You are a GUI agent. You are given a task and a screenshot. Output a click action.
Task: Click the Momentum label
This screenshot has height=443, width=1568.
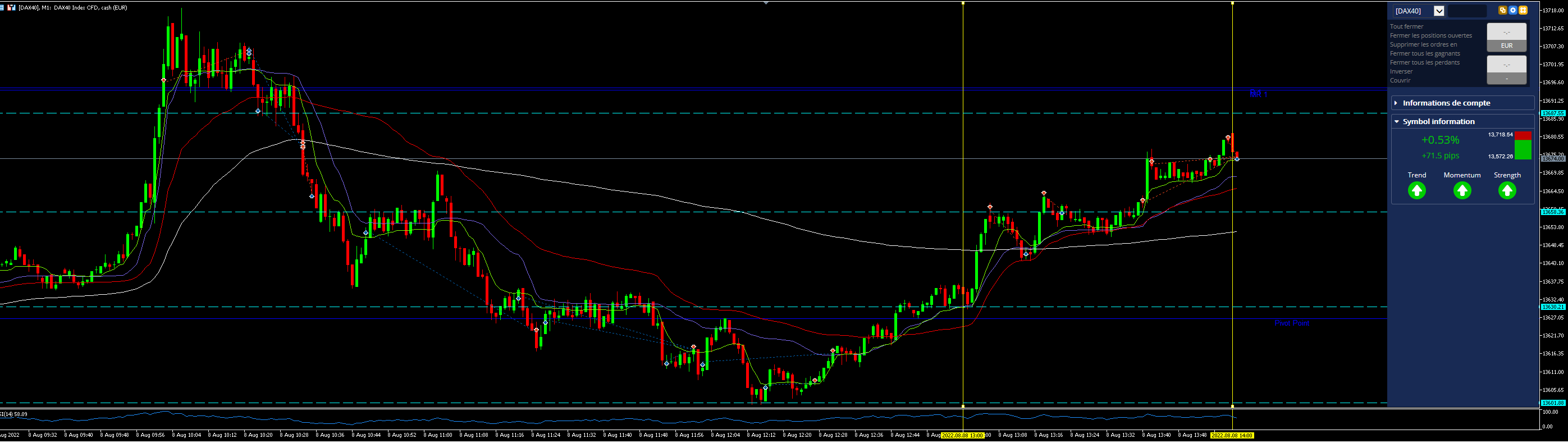pos(1462,175)
